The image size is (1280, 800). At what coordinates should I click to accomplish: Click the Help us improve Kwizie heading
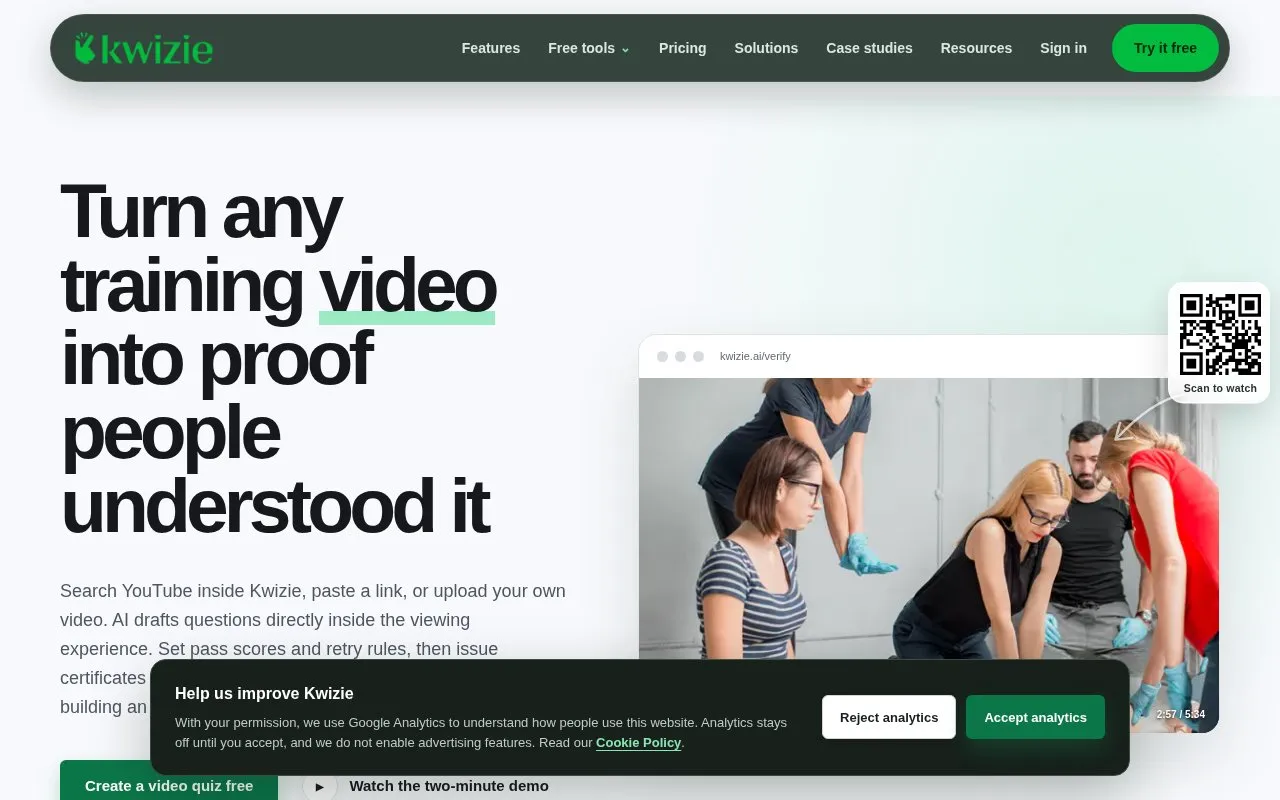[x=264, y=693]
